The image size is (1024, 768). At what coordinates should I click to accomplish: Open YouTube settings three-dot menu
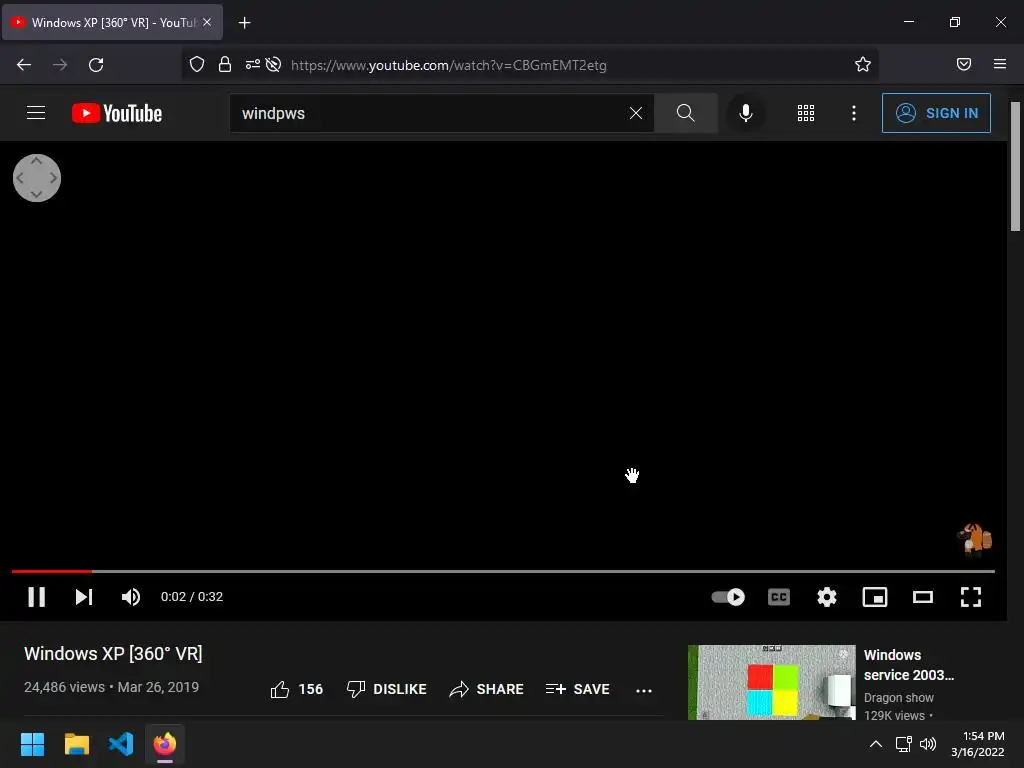854,113
